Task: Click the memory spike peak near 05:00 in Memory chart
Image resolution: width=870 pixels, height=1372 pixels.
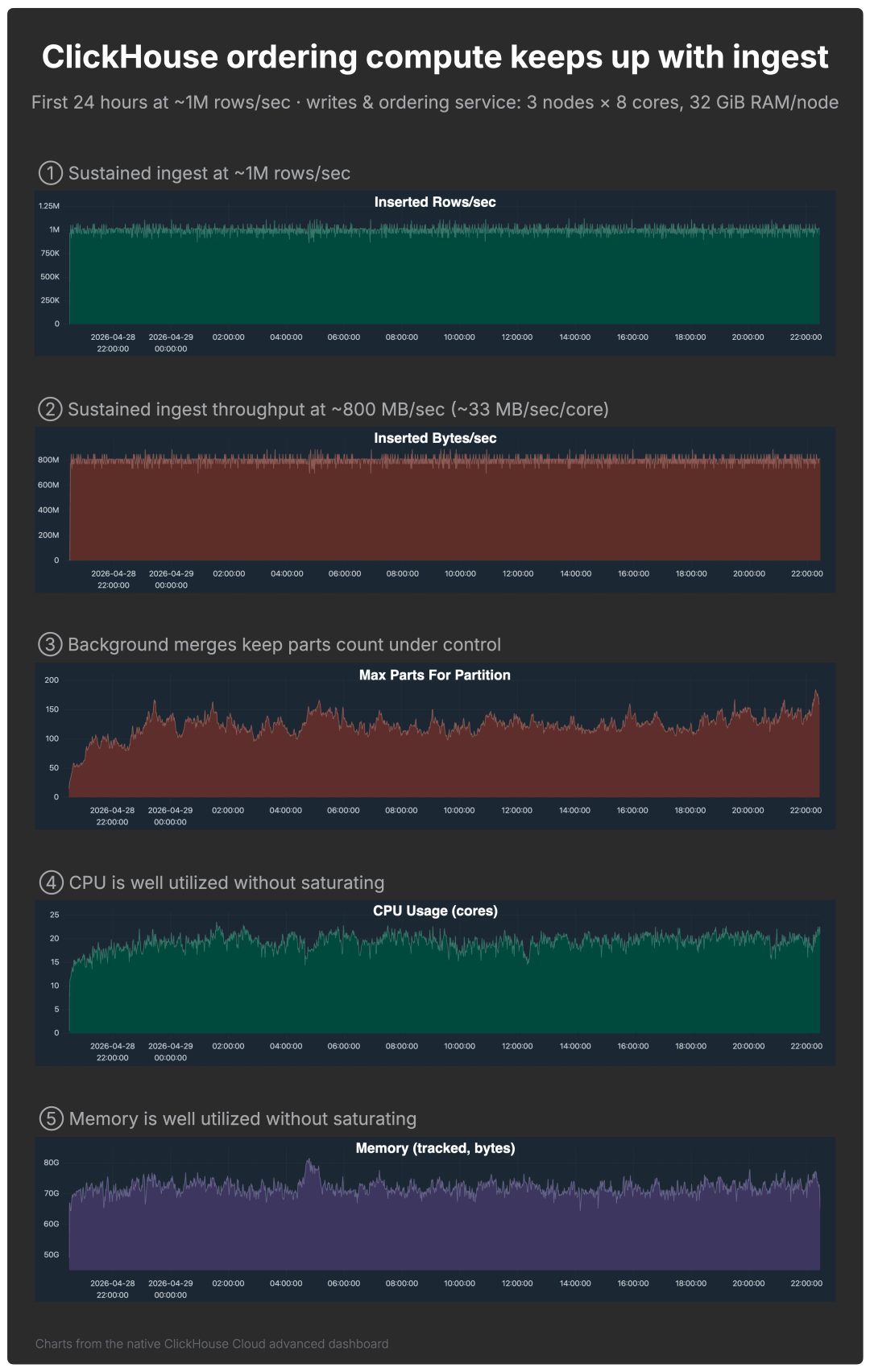Action: click(309, 1162)
